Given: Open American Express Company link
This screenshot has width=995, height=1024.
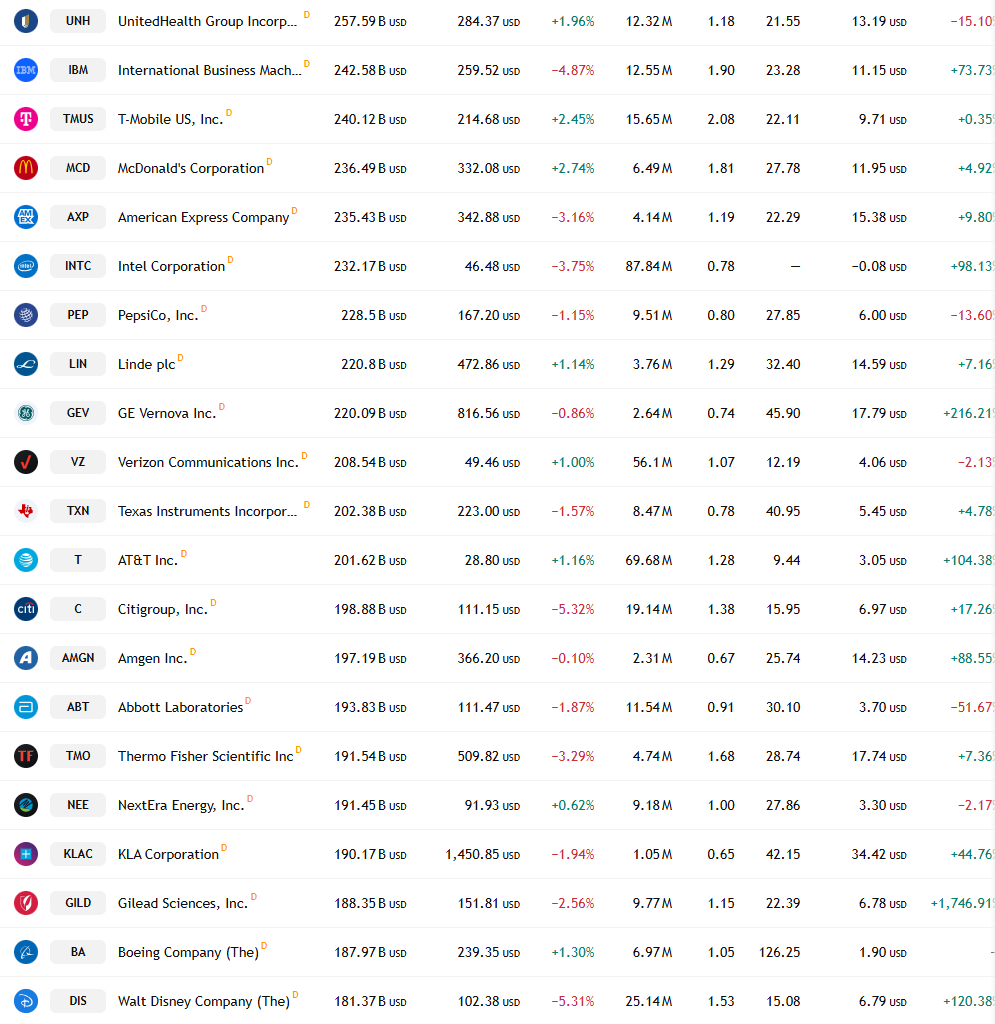Looking at the screenshot, I should [203, 217].
